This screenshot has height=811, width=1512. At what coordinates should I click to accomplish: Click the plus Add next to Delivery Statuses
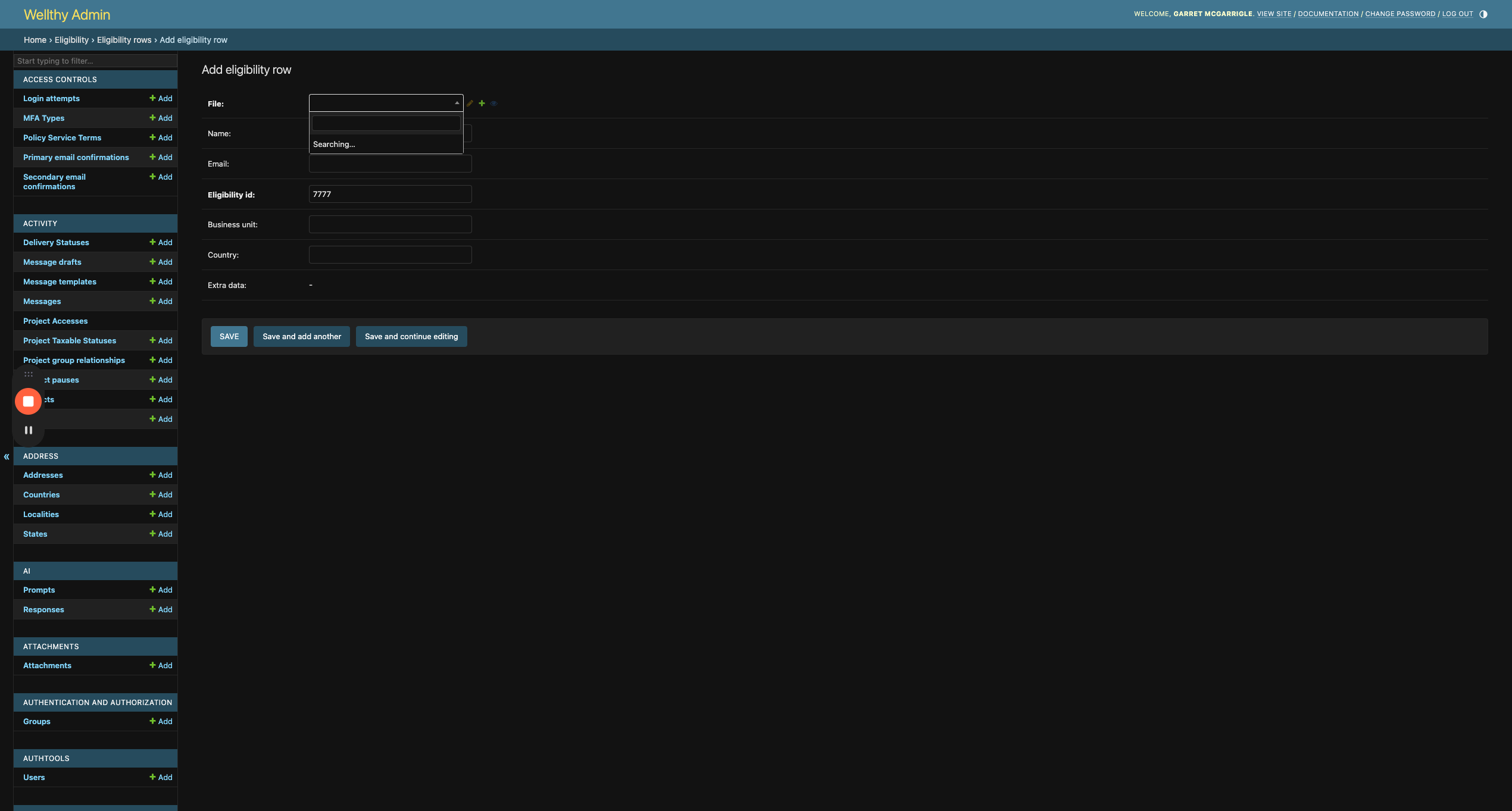click(x=161, y=243)
